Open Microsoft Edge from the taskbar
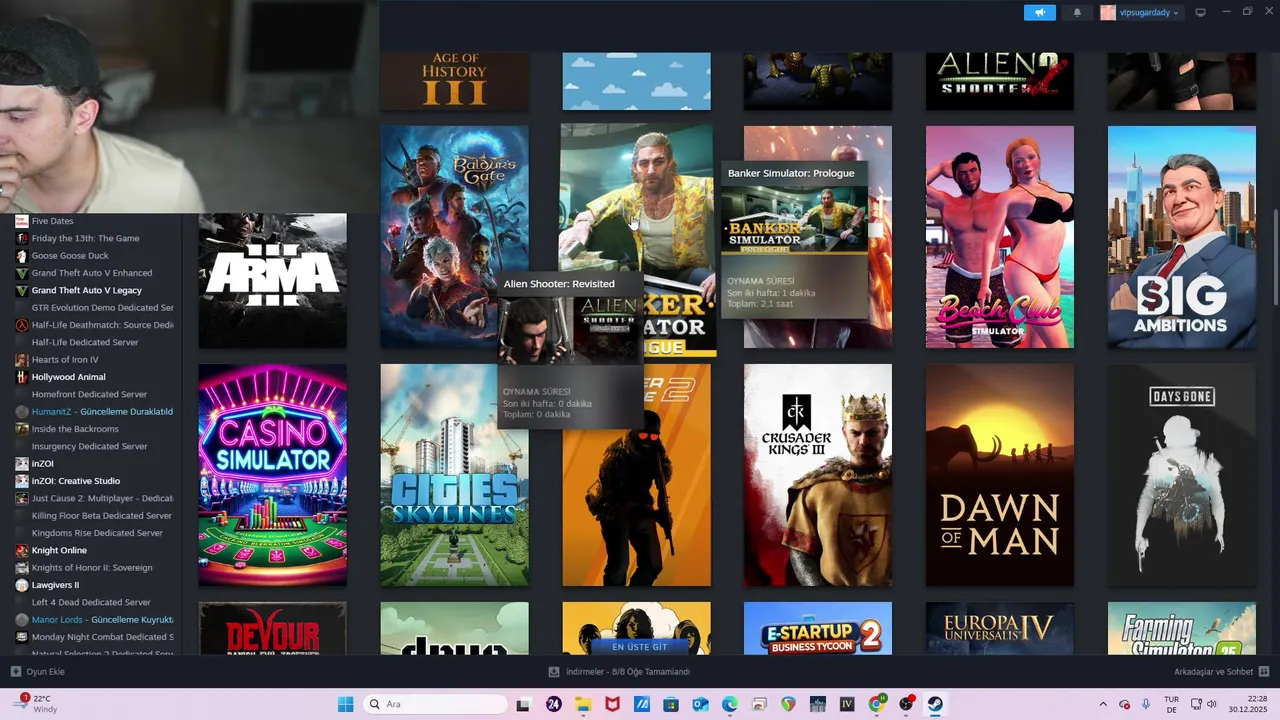This screenshot has width=1280, height=720. [730, 704]
